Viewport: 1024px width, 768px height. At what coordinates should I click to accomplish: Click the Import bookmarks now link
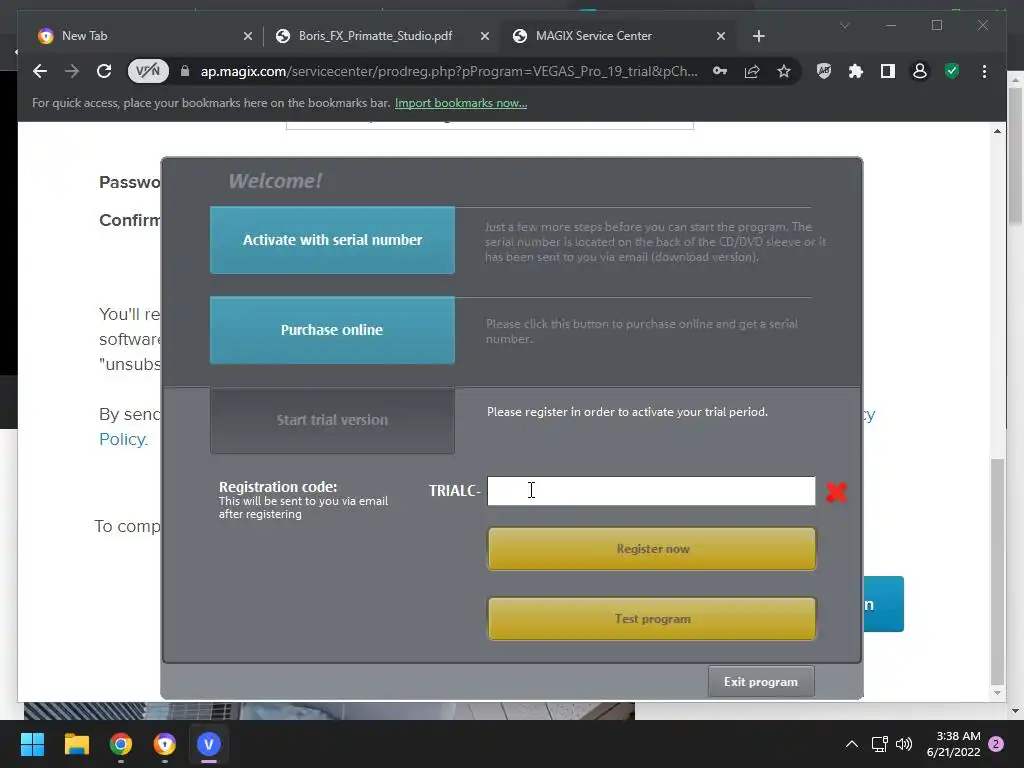click(461, 103)
